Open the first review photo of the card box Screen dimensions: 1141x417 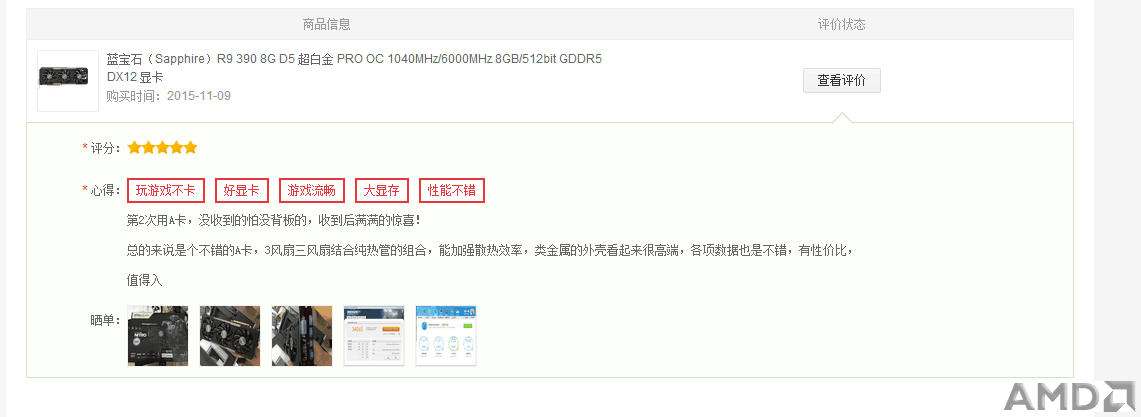click(x=158, y=335)
